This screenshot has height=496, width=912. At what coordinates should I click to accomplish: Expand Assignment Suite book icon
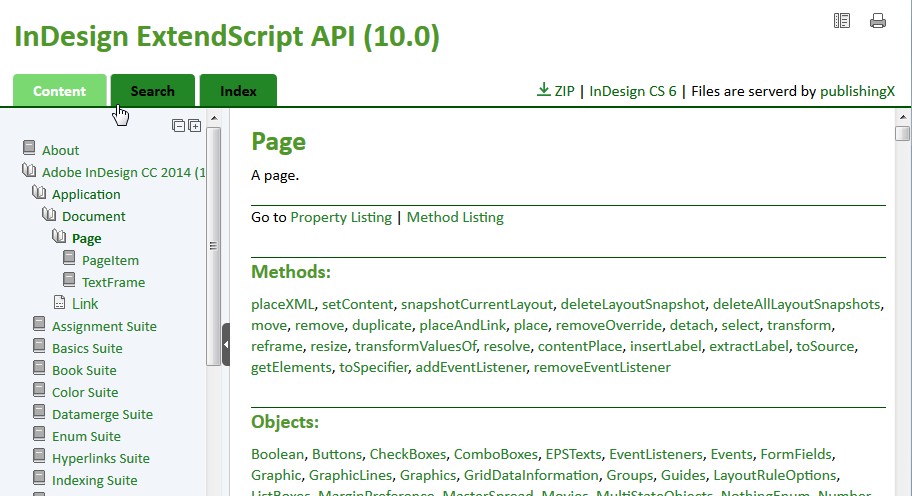[x=39, y=324]
